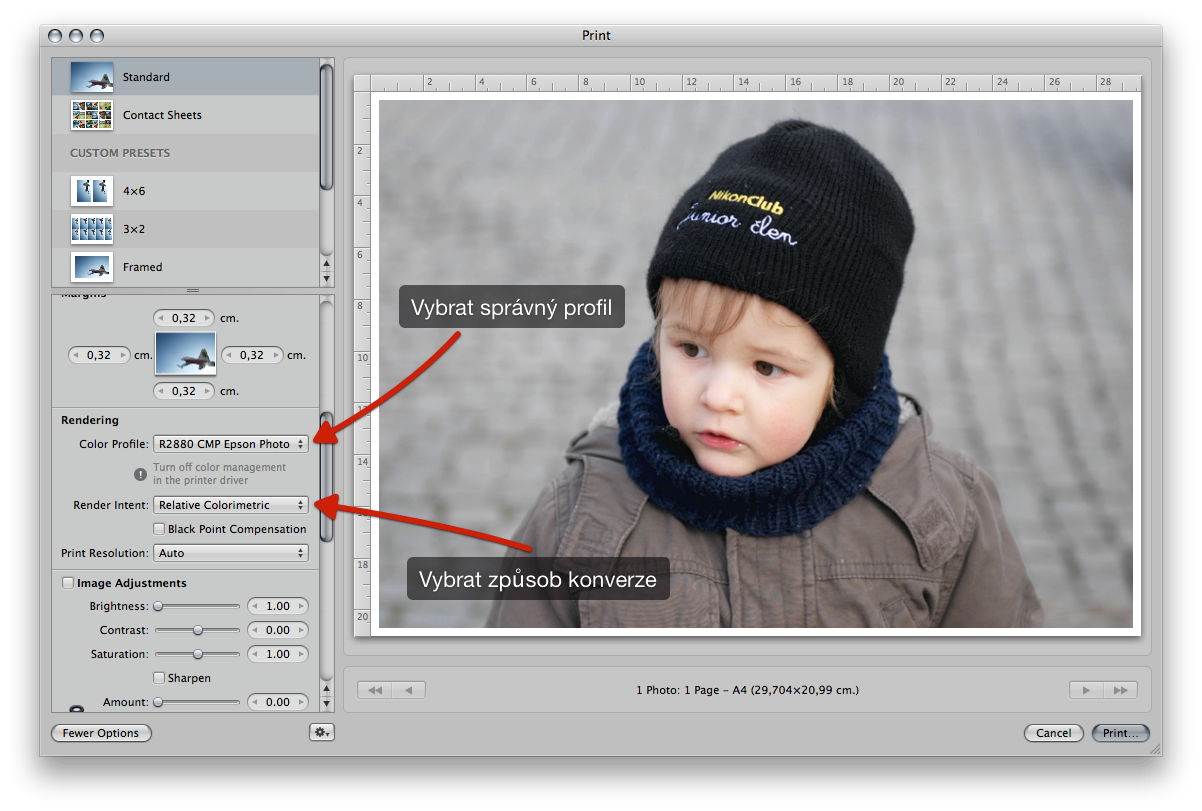Choose the Contact Sheets preset icon
Screen dimensions: 1202x811
(x=91, y=115)
